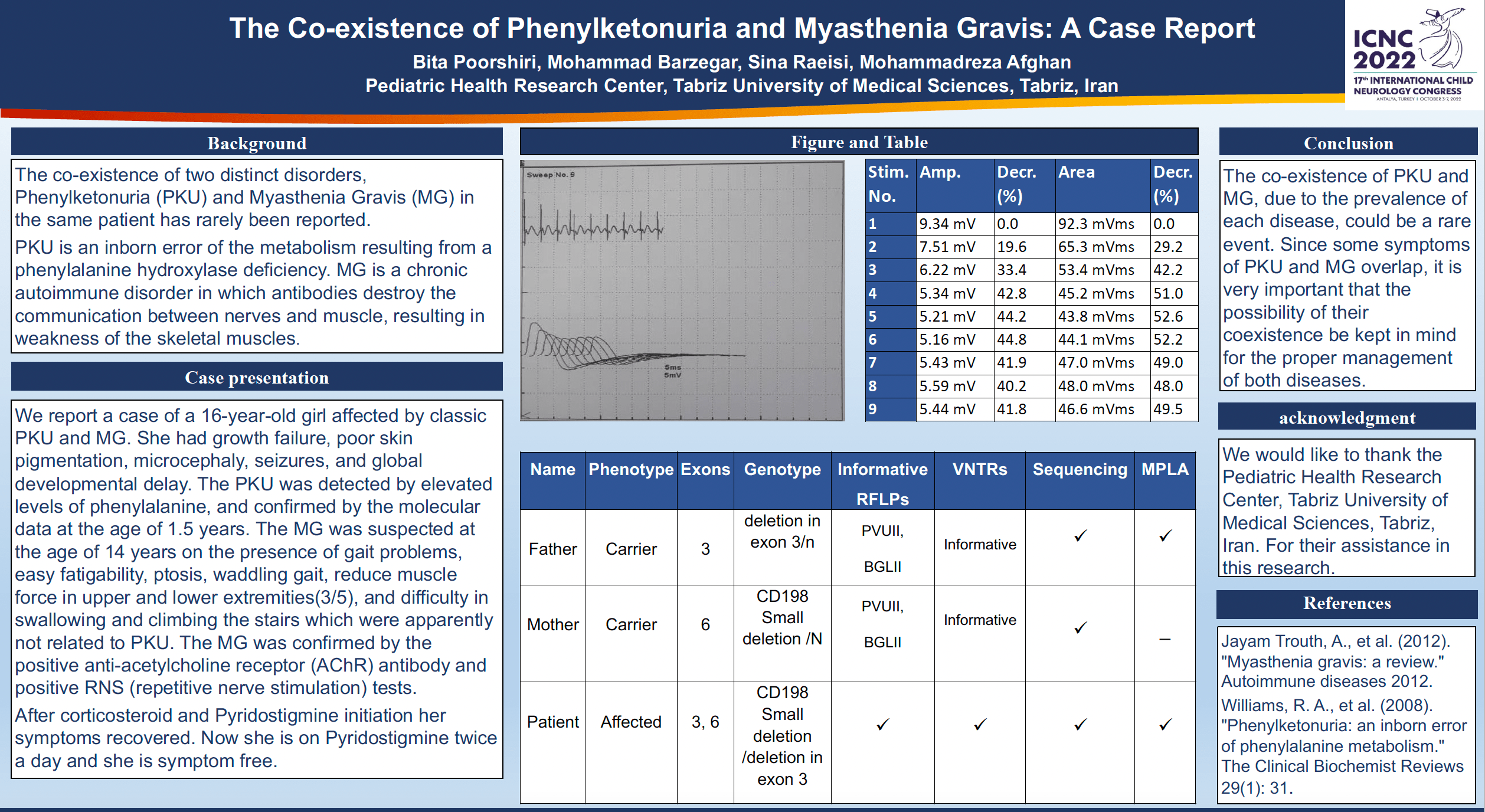Click the 49.5 area decrement cell
Screen dimensions: 1485x812
pos(1175,409)
